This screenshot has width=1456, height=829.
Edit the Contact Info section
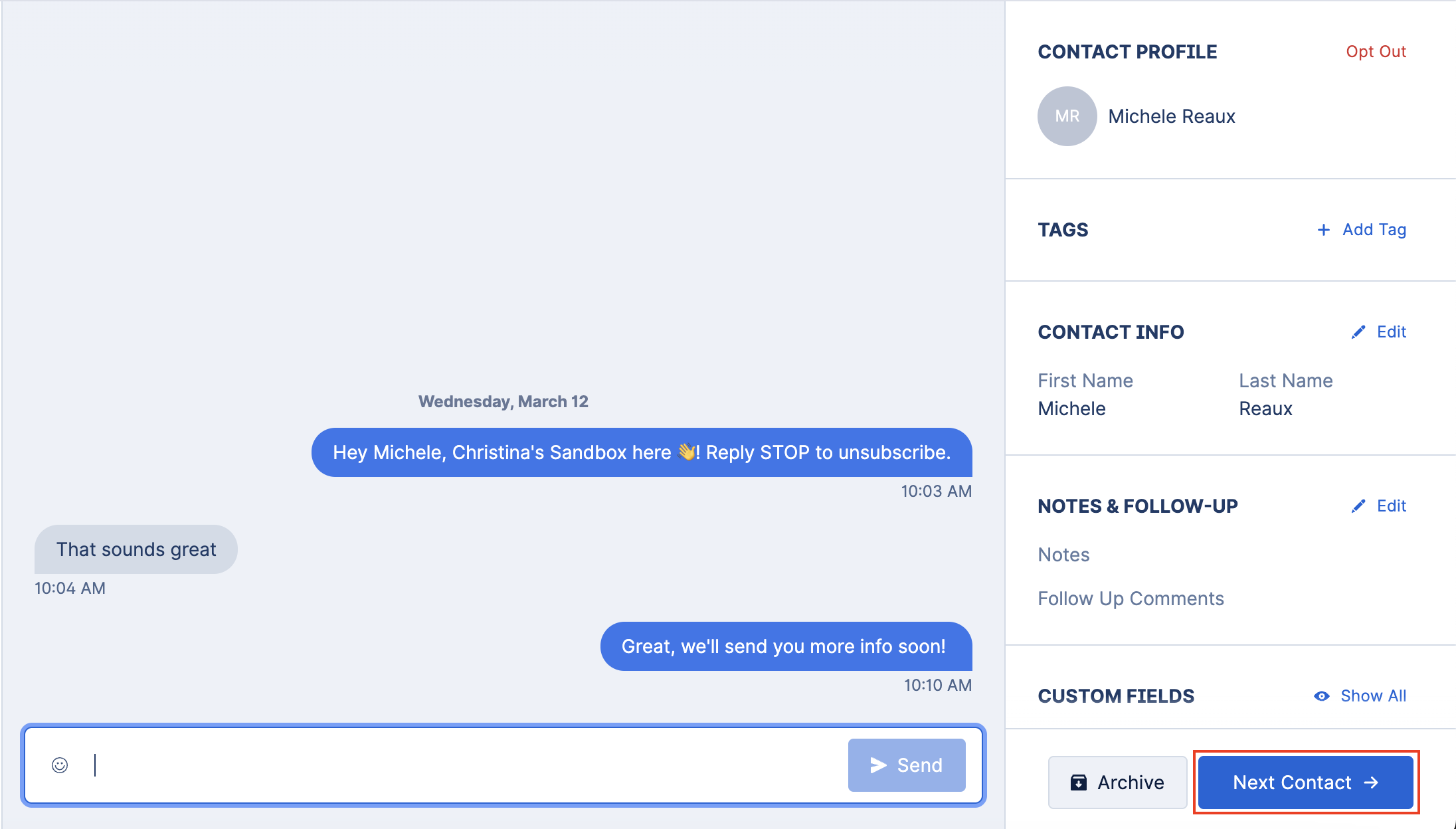[1379, 332]
